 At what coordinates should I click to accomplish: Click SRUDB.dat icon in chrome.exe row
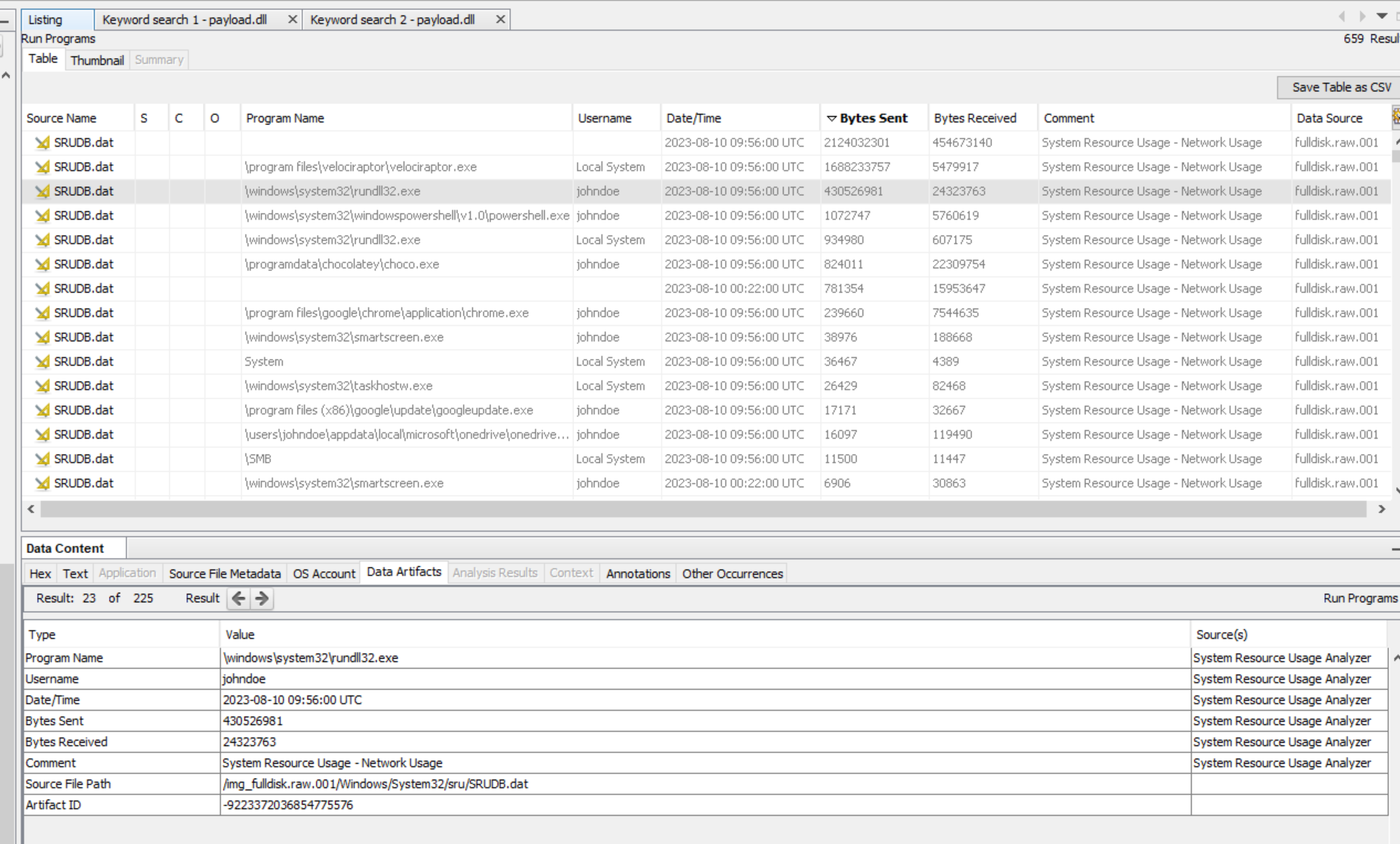(42, 313)
